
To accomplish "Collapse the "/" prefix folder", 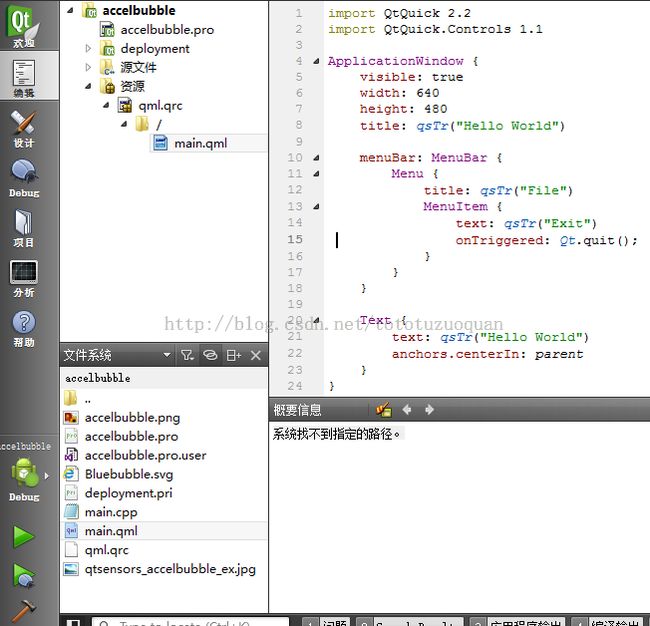I will 124,124.
